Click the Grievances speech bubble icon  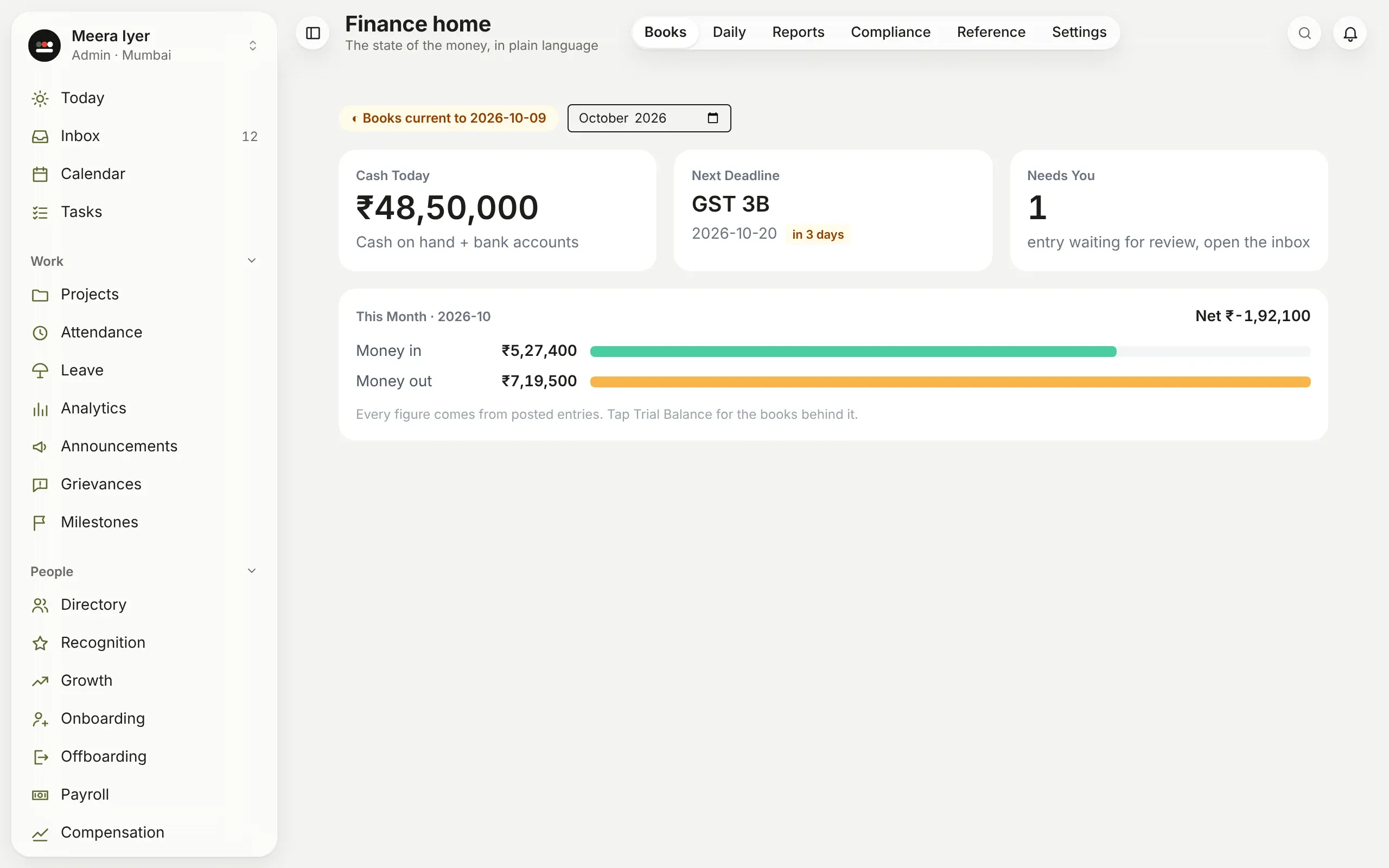(x=40, y=484)
